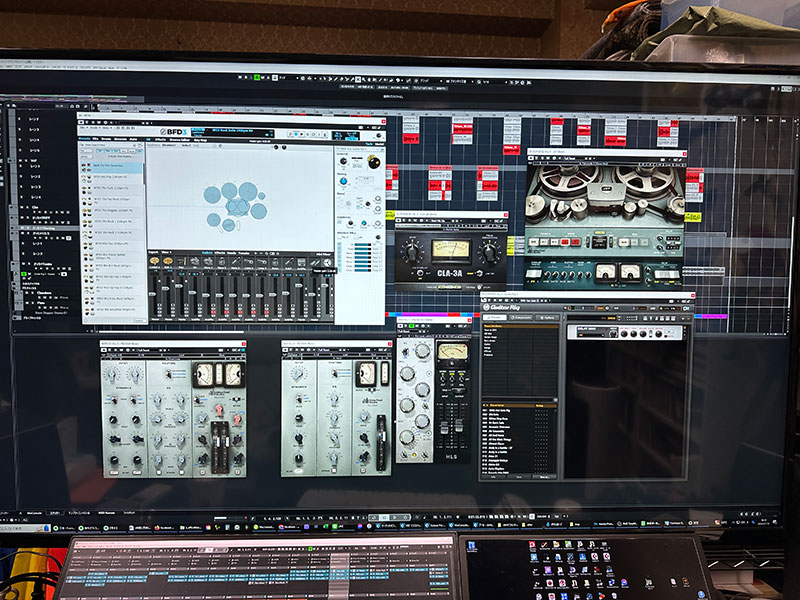Screen dimensions: 800x600
Task: Adjust the output fader on right REDD console
Action: pos(382,436)
